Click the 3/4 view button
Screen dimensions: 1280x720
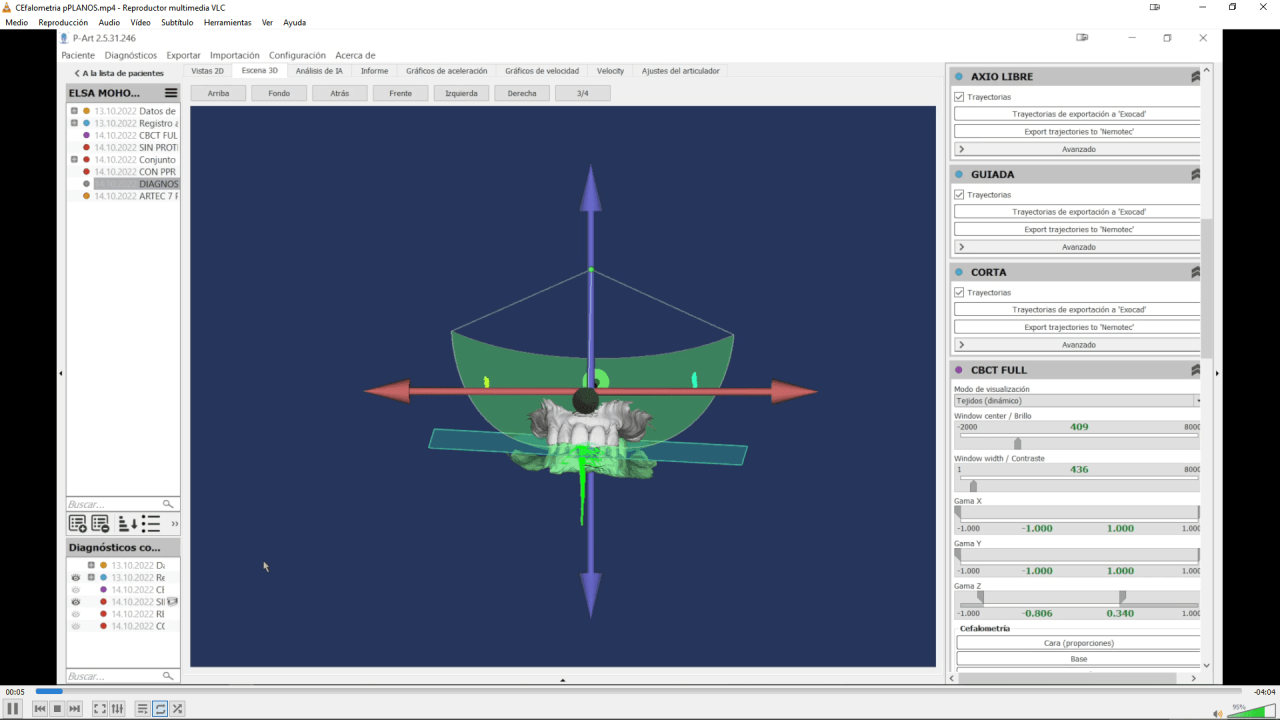[583, 93]
